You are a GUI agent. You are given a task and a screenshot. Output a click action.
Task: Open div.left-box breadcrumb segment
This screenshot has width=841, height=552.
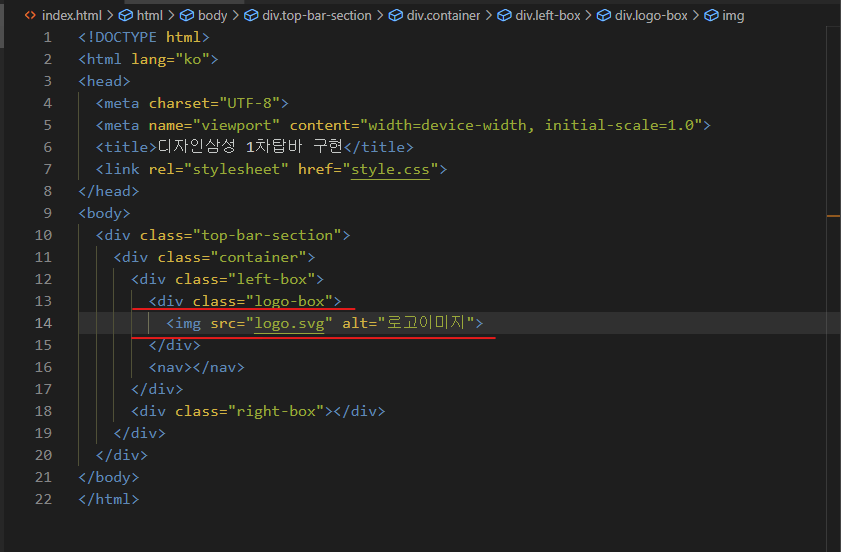548,16
